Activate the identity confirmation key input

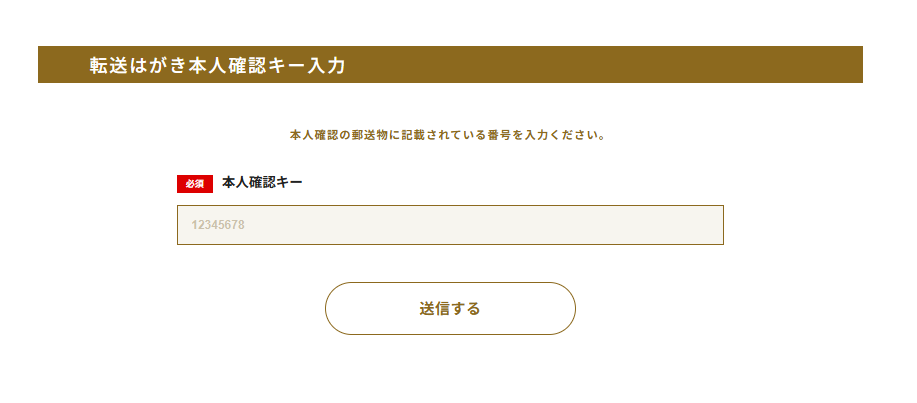450,225
